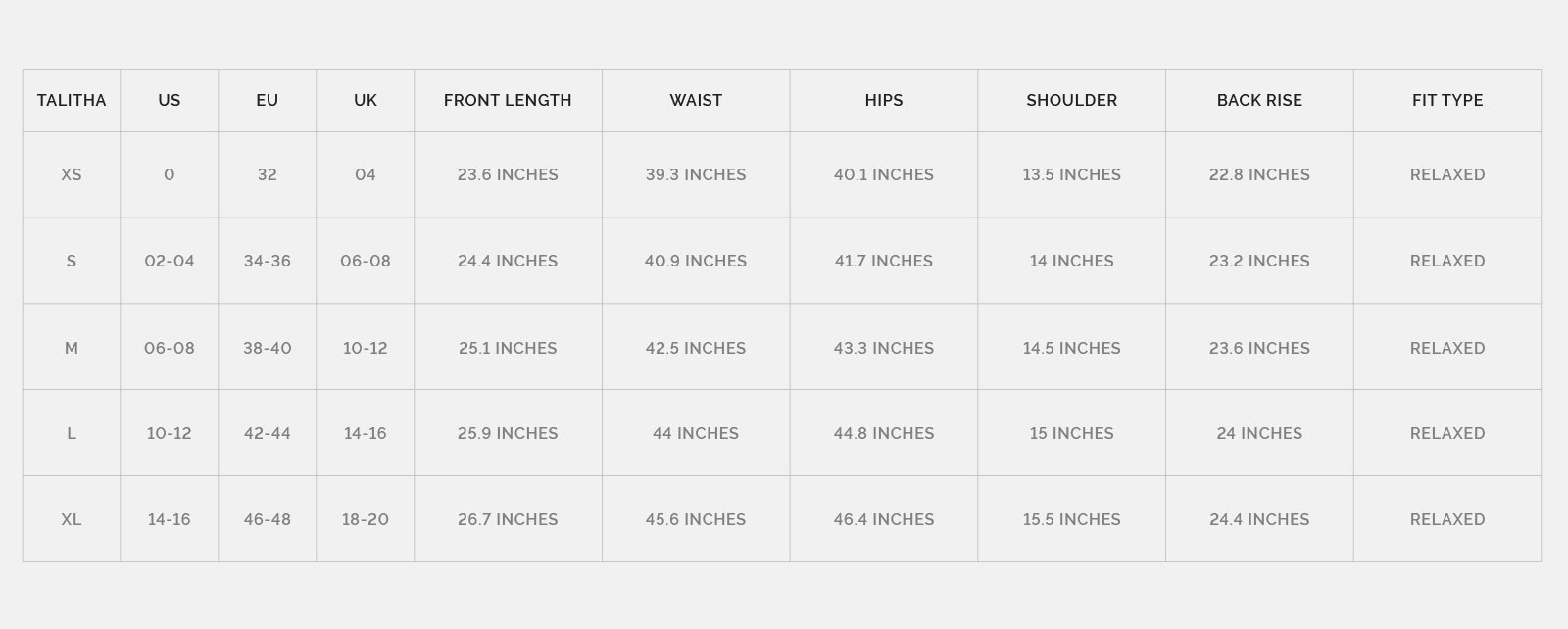The image size is (1568, 629).
Task: Click the BACK RISE column header
Action: point(1259,100)
